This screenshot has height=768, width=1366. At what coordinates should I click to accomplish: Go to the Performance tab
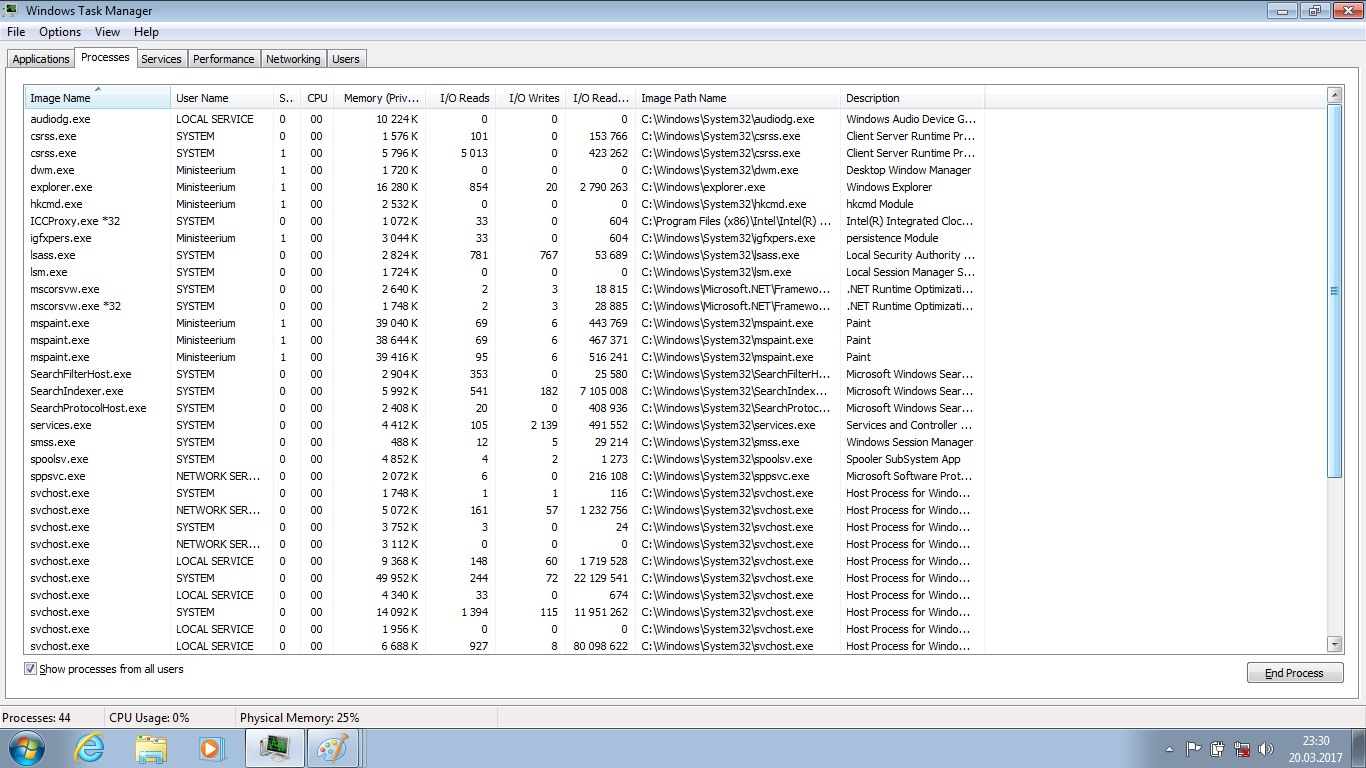tap(224, 59)
